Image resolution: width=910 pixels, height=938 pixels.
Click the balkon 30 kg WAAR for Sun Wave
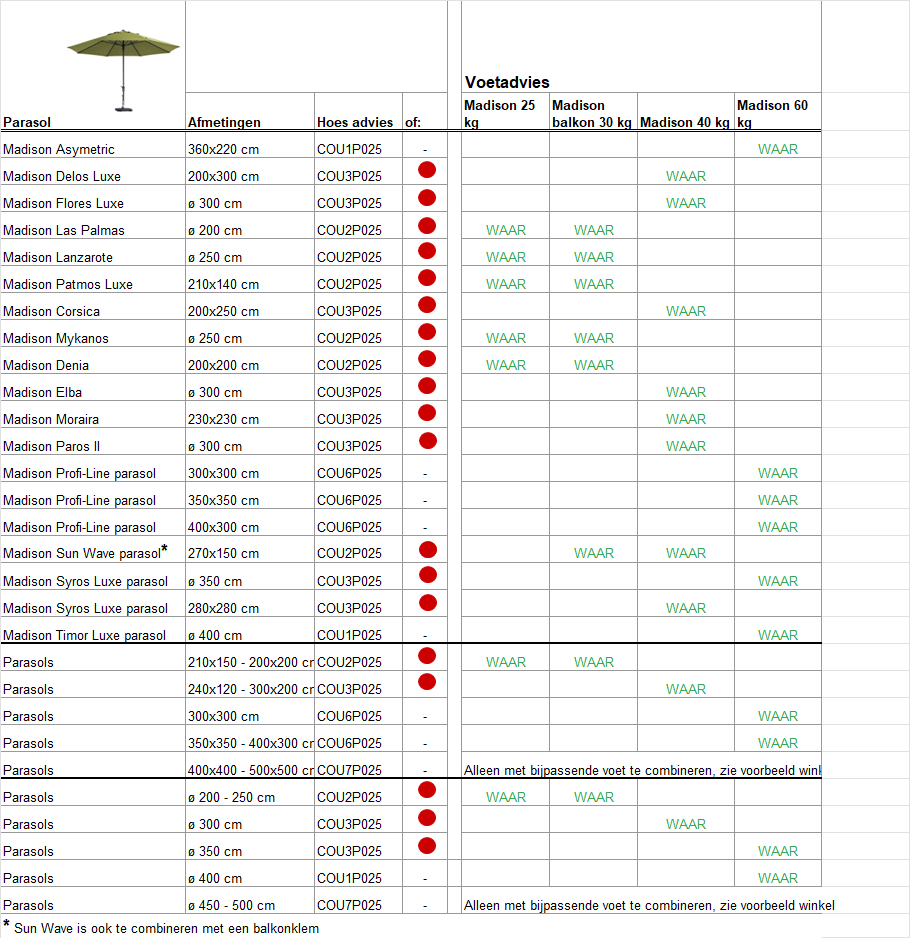point(594,553)
